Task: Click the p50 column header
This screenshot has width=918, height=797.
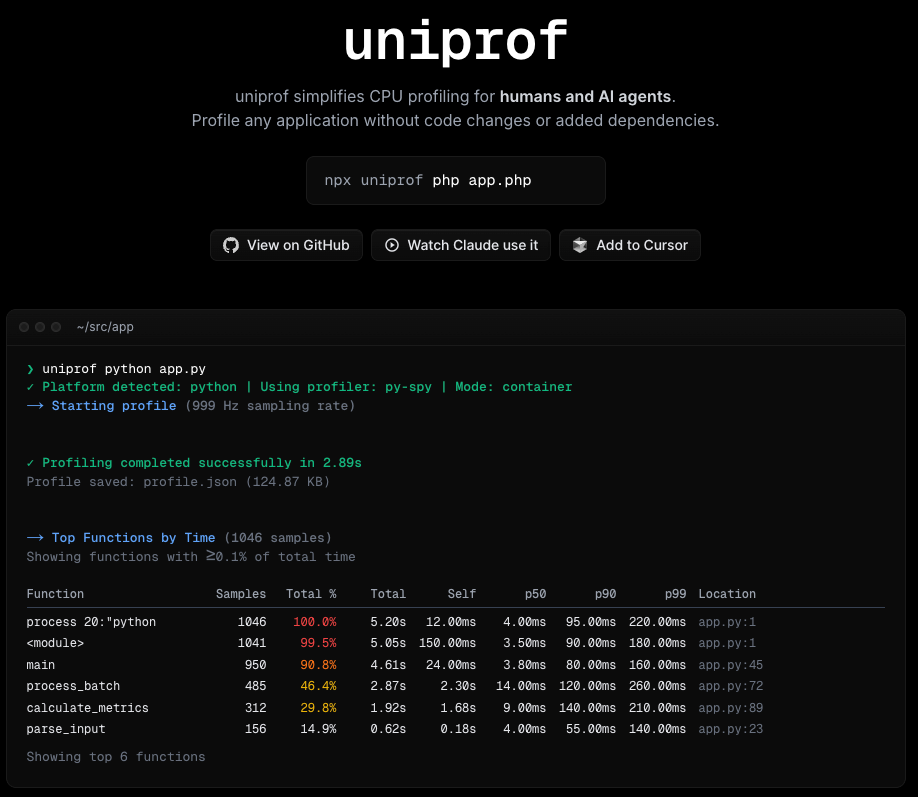Action: (535, 594)
